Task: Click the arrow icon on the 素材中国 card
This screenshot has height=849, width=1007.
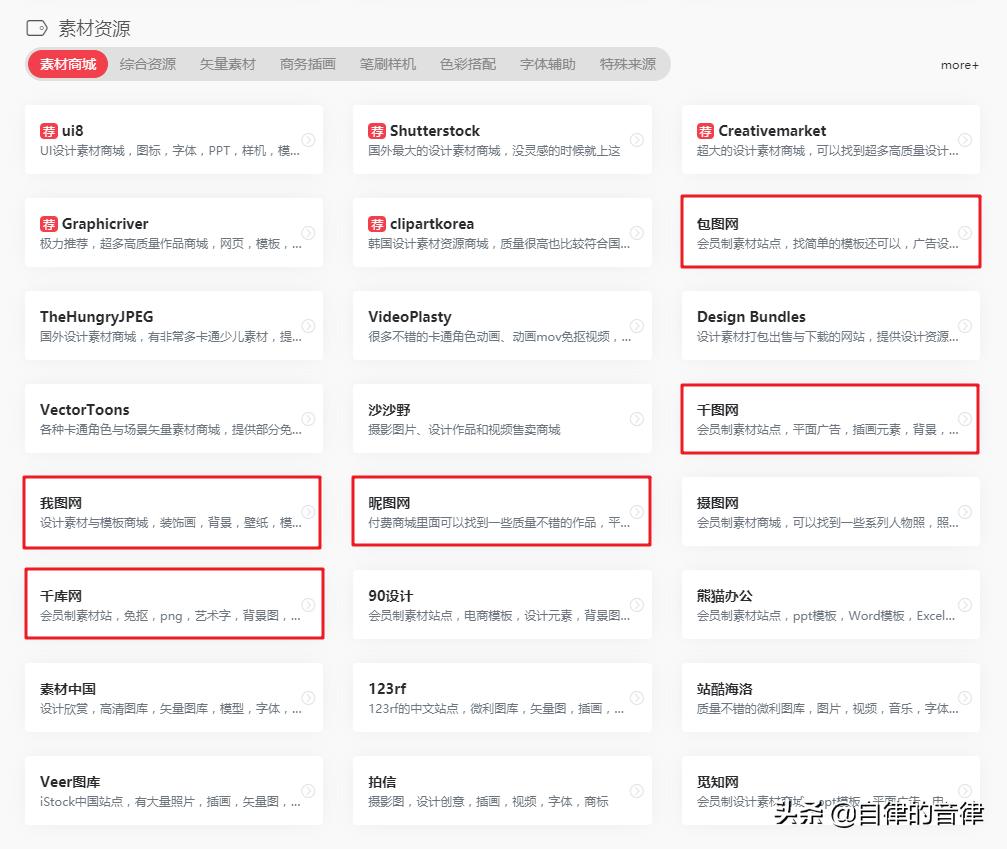Action: tap(309, 696)
